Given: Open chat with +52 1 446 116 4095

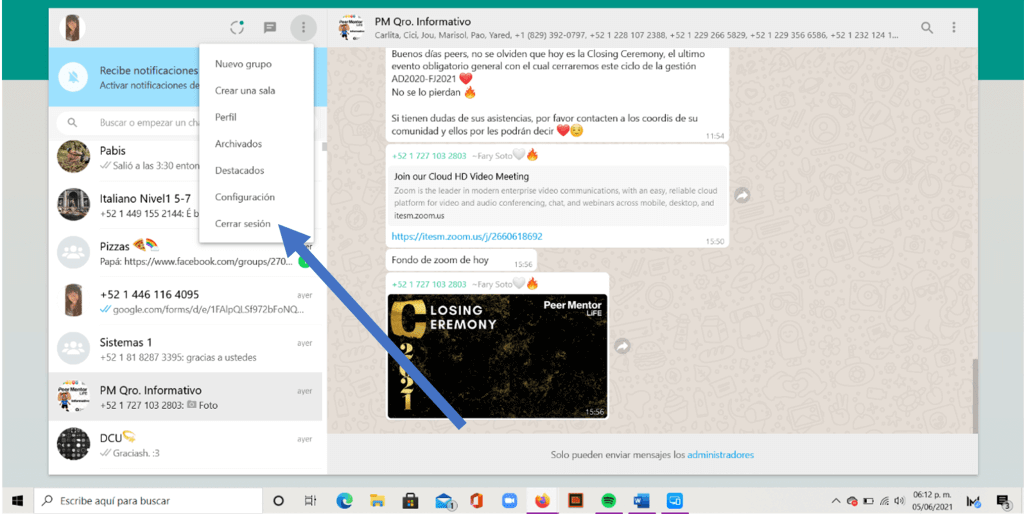Looking at the screenshot, I should click(x=185, y=301).
